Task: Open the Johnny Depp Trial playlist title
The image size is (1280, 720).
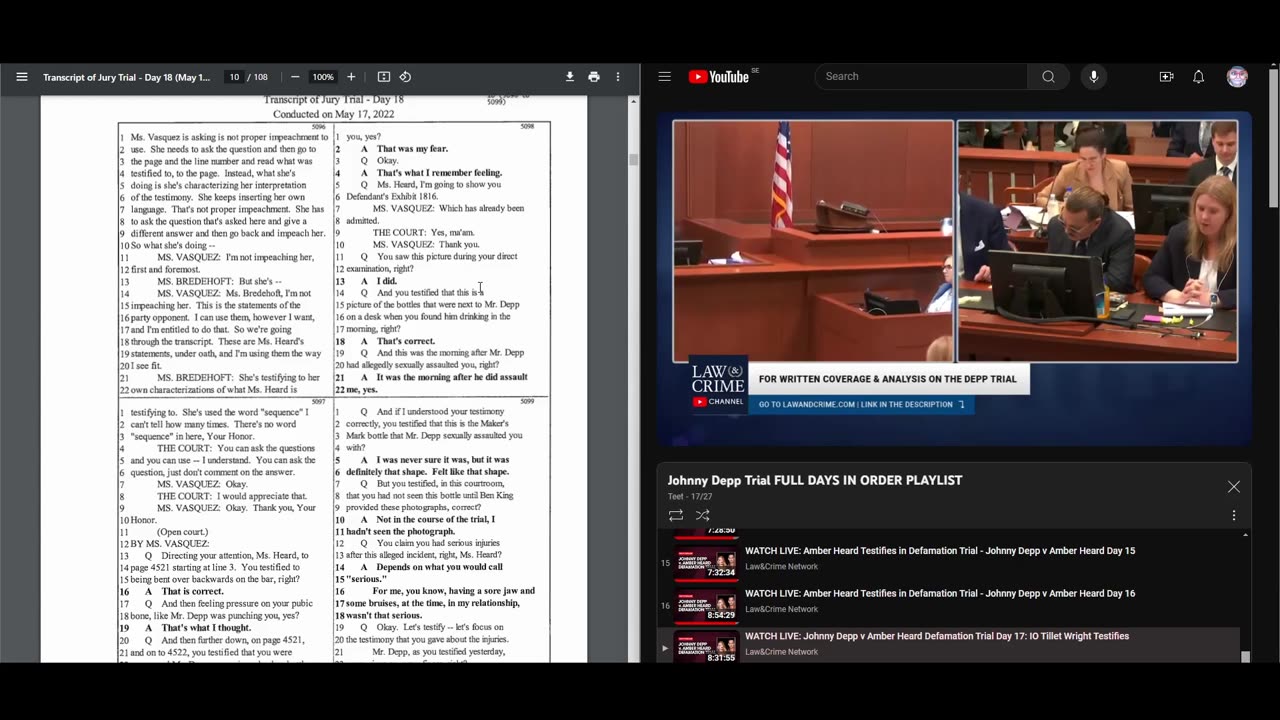Action: (815, 481)
